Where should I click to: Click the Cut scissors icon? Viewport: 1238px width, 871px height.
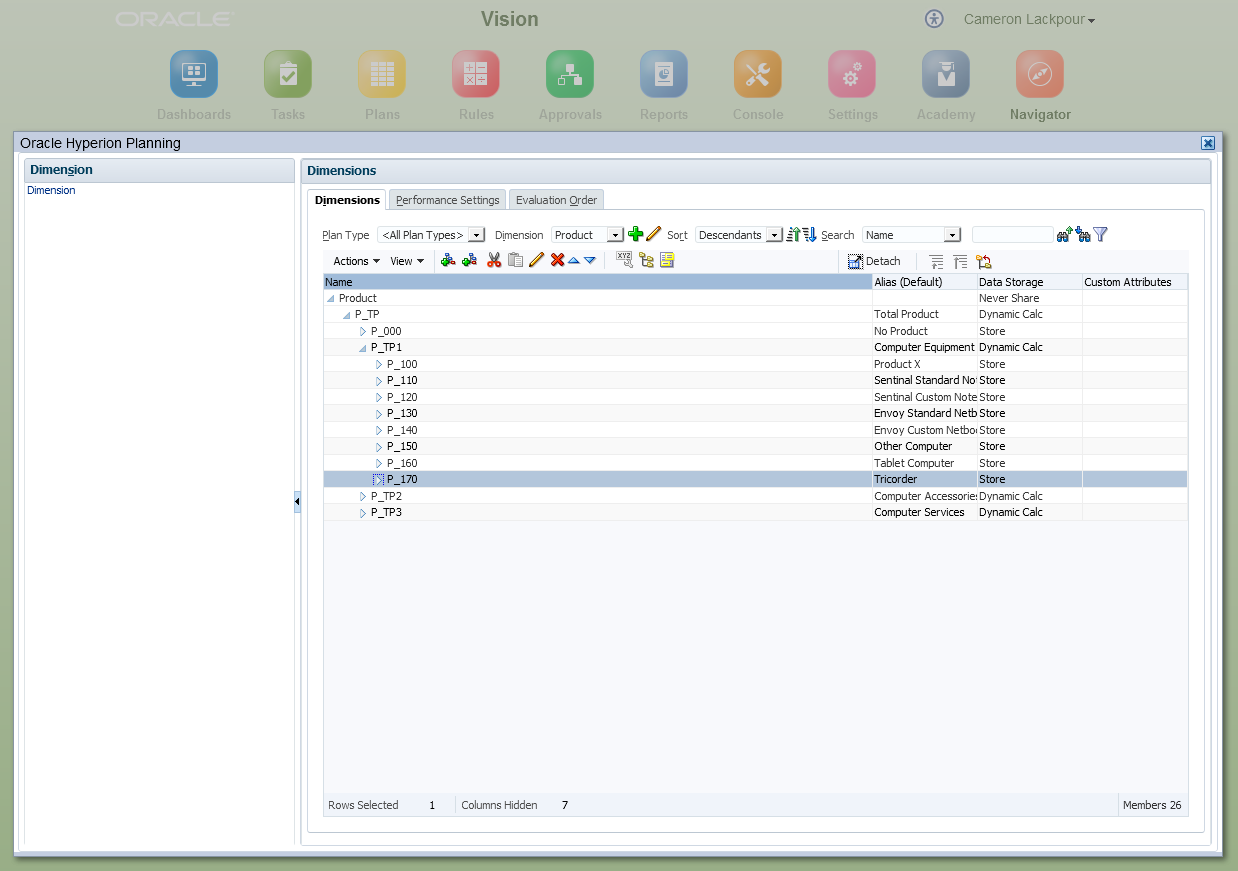494,260
